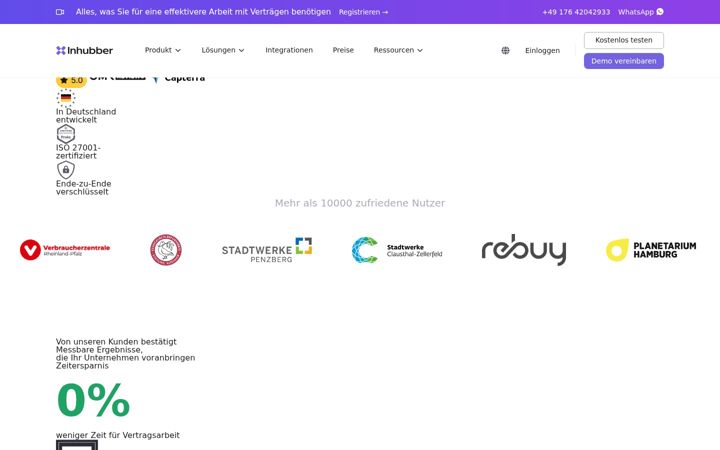Expand the Lösungen dropdown menu

223,50
